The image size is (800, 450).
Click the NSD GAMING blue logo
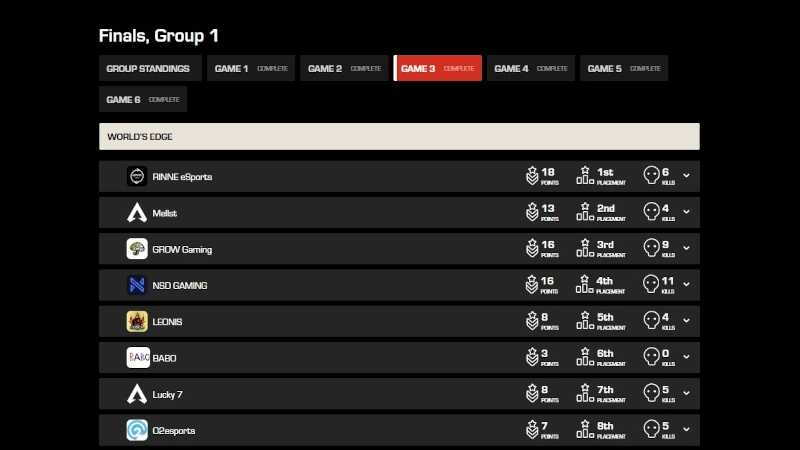pyautogui.click(x=137, y=285)
